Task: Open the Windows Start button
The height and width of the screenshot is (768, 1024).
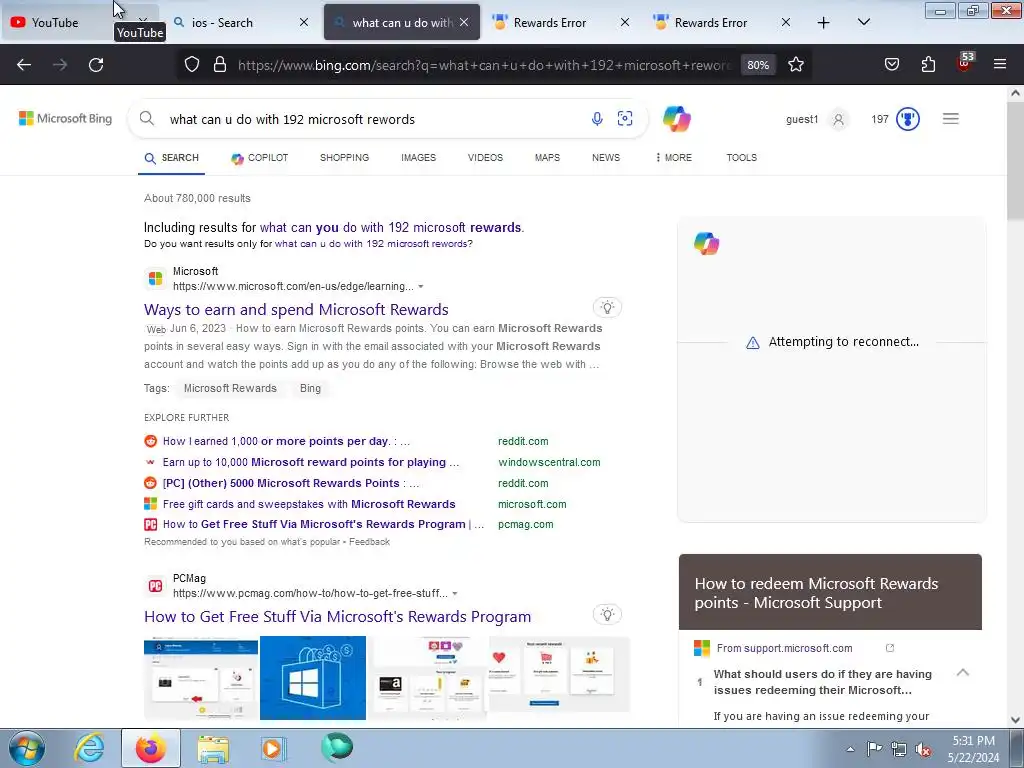Action: point(27,748)
